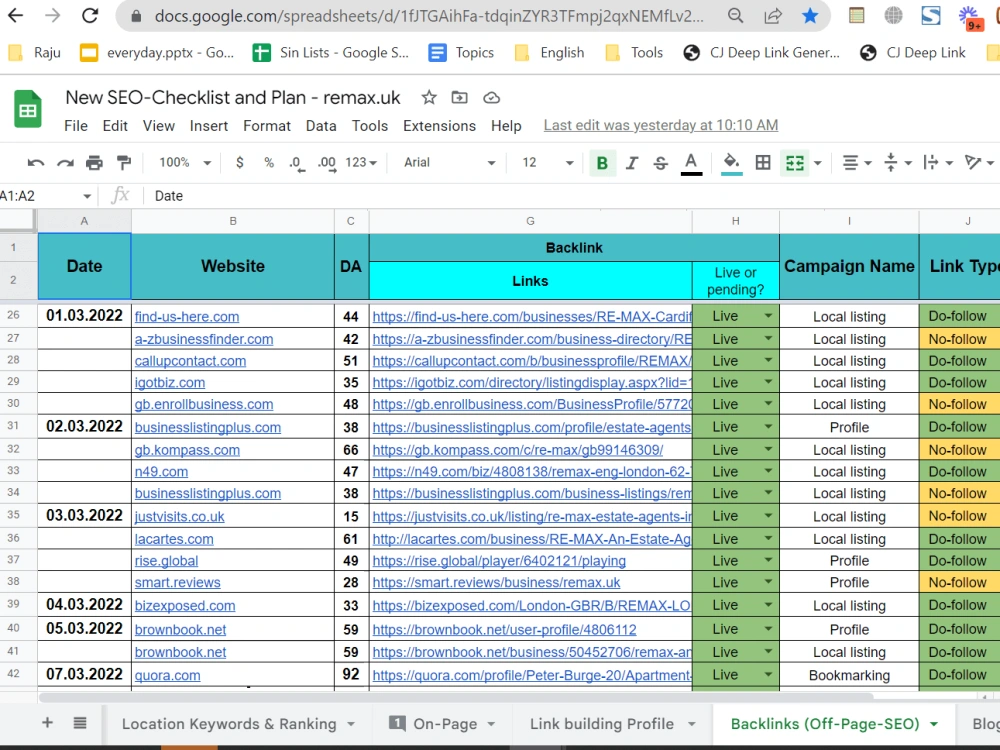Open text rotation dropdown

979,163
